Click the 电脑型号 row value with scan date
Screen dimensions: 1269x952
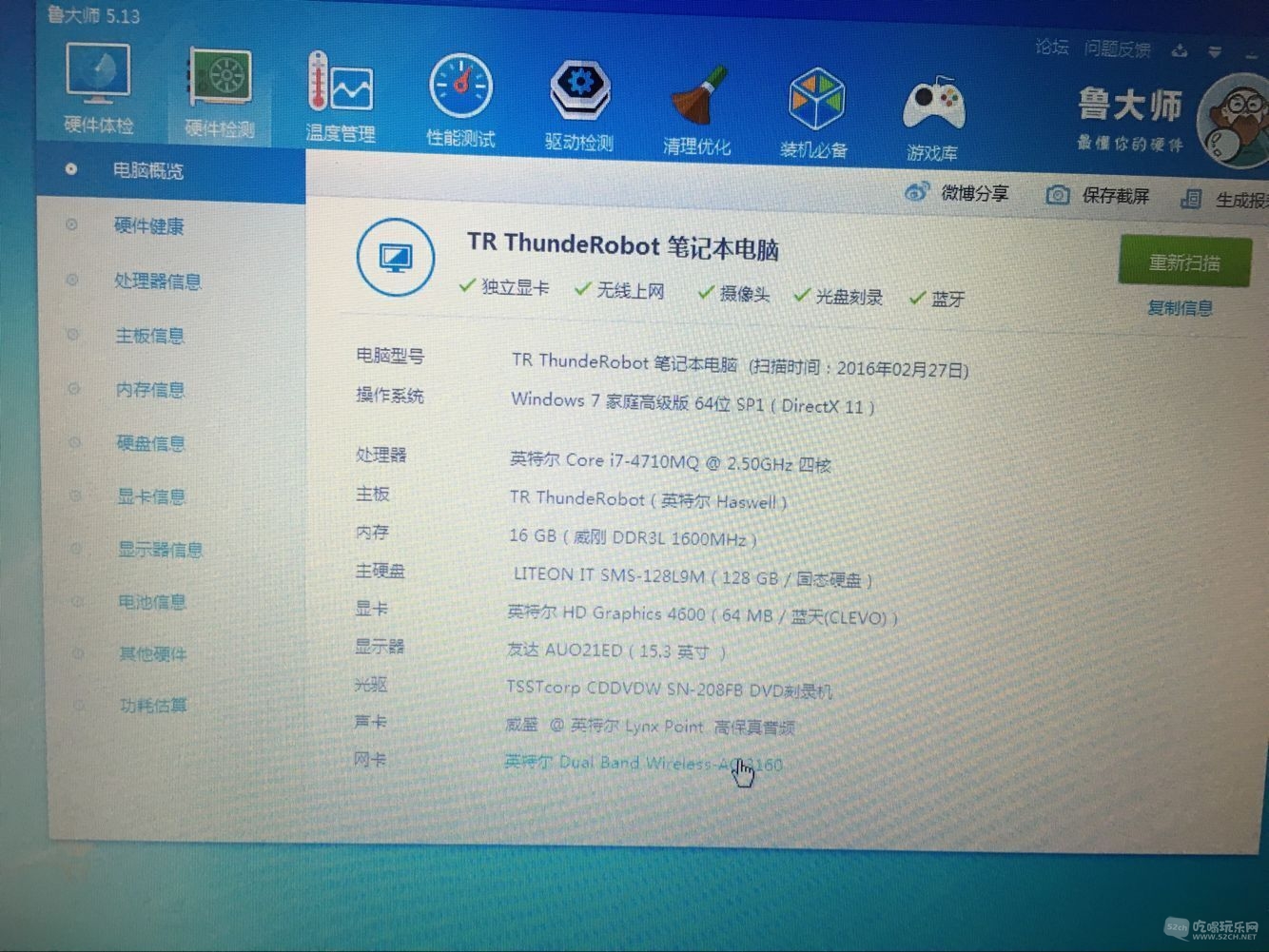[740, 365]
